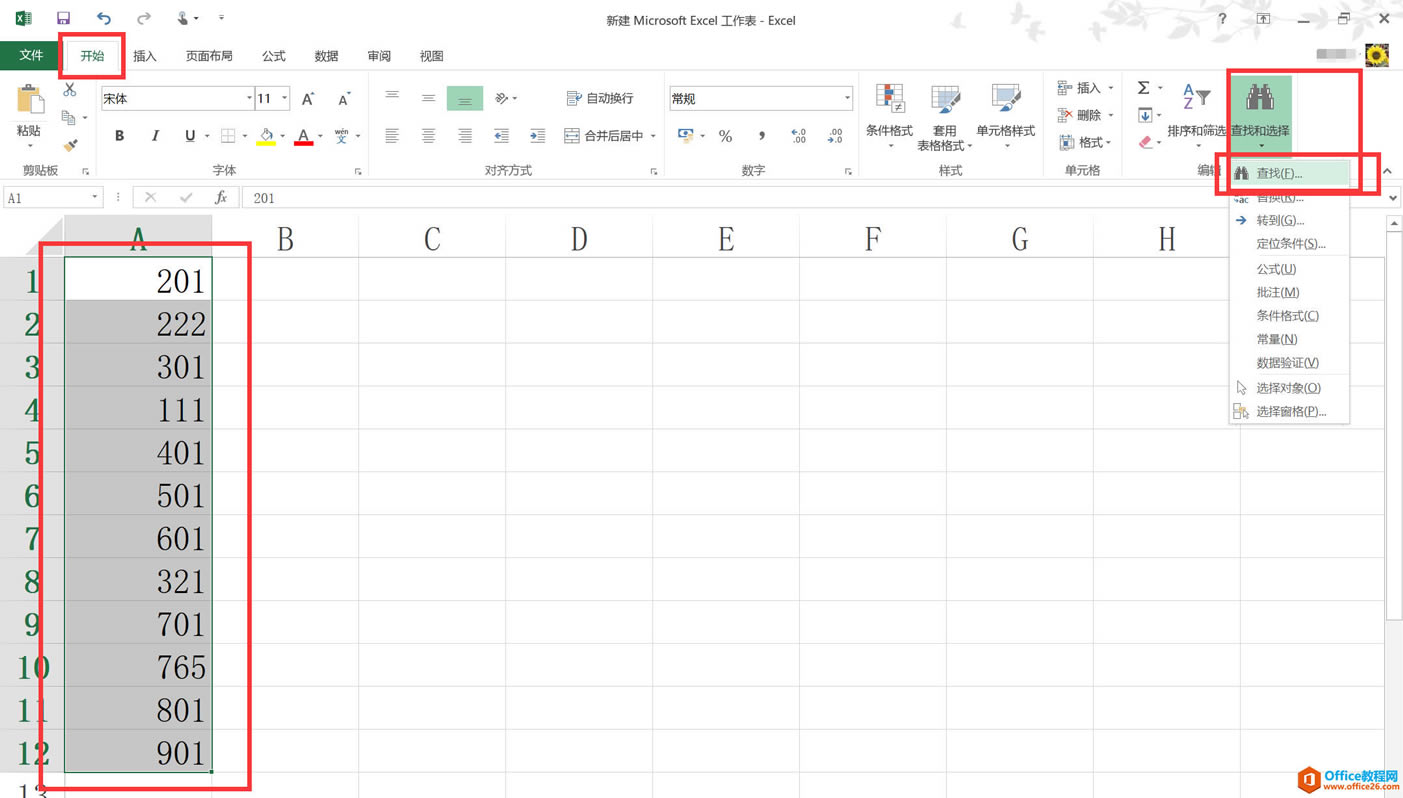The image size is (1403, 798).
Task: Align text left
Action: click(x=392, y=135)
